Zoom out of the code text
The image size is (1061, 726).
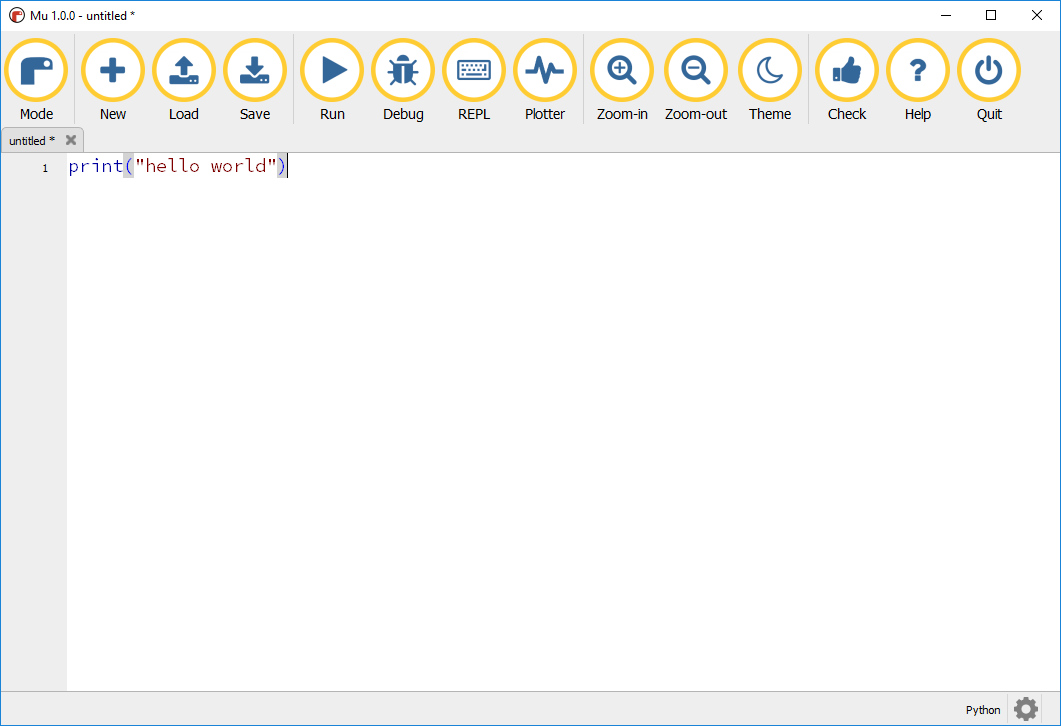coord(695,70)
